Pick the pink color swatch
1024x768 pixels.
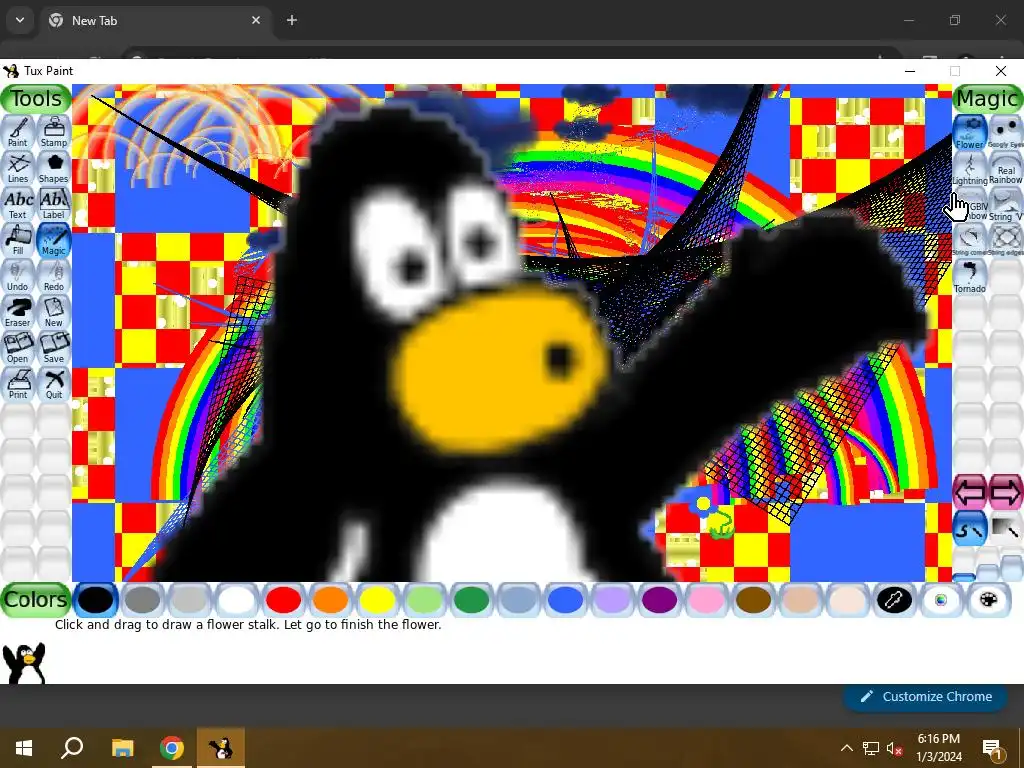point(707,600)
